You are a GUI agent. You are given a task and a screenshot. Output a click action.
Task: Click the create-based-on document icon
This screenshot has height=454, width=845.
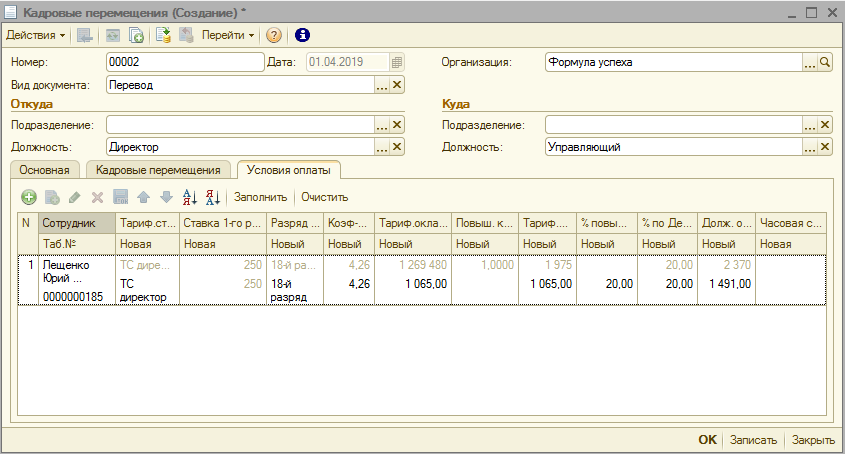point(136,35)
